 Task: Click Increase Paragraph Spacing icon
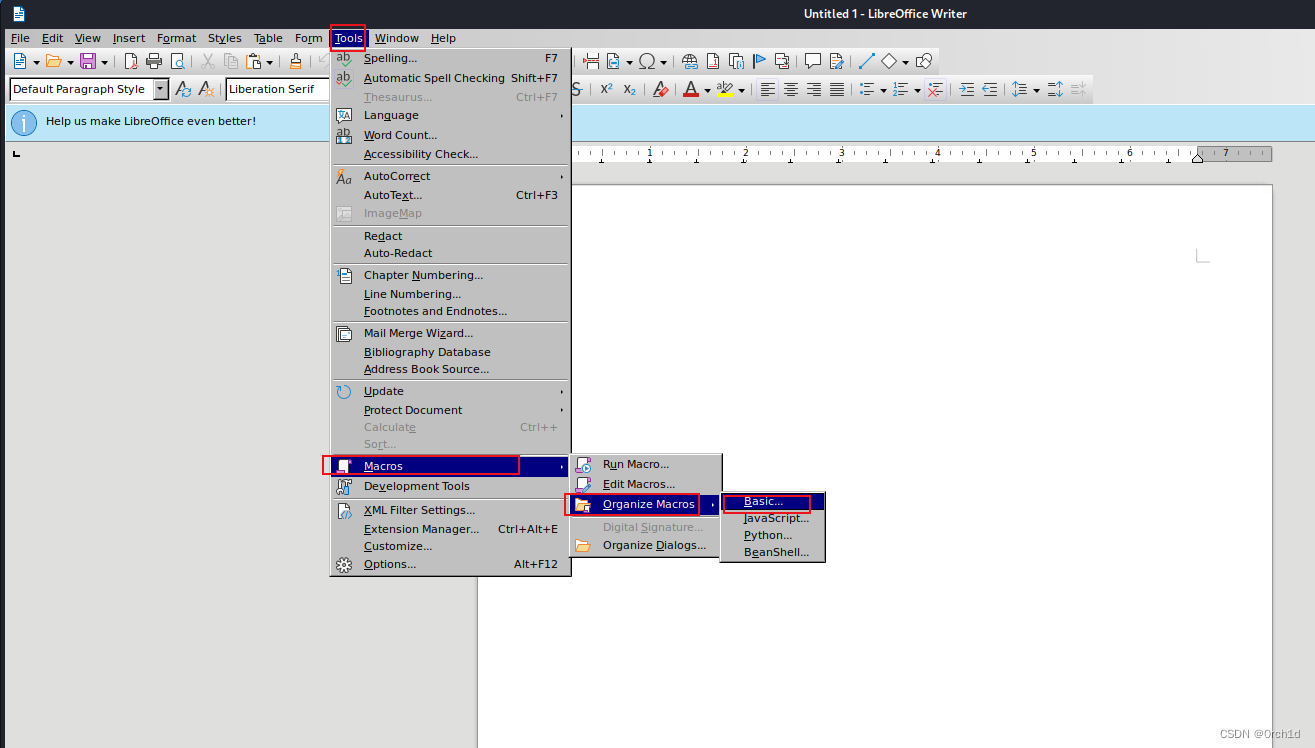click(x=1054, y=89)
